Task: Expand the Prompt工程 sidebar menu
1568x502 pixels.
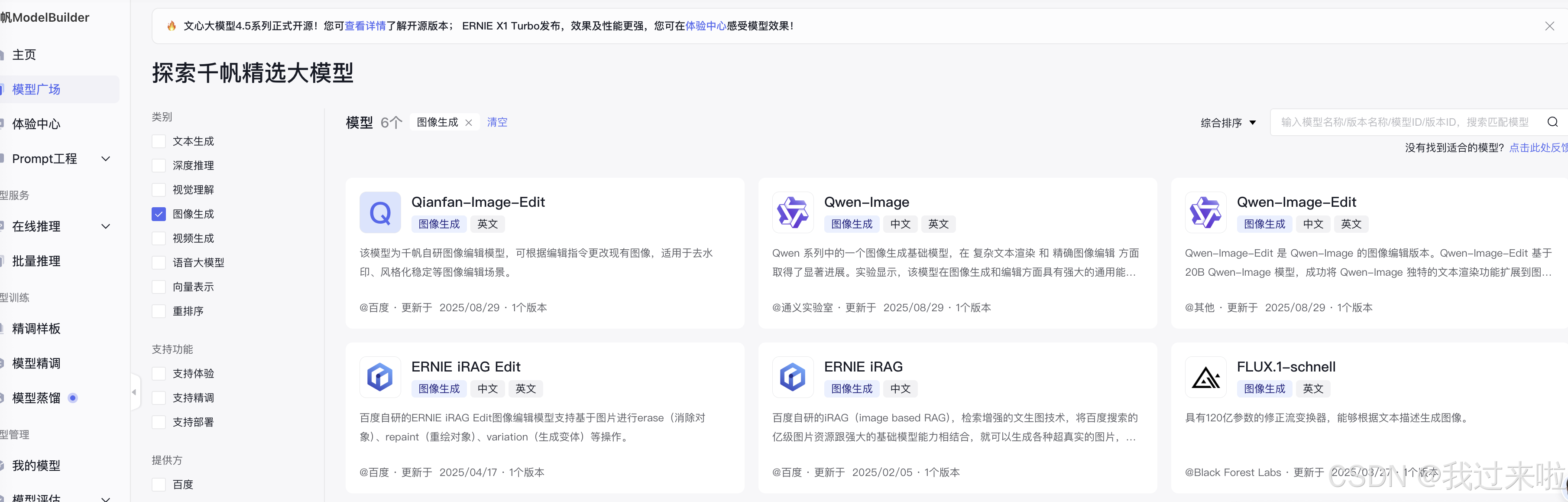Action: point(105,159)
